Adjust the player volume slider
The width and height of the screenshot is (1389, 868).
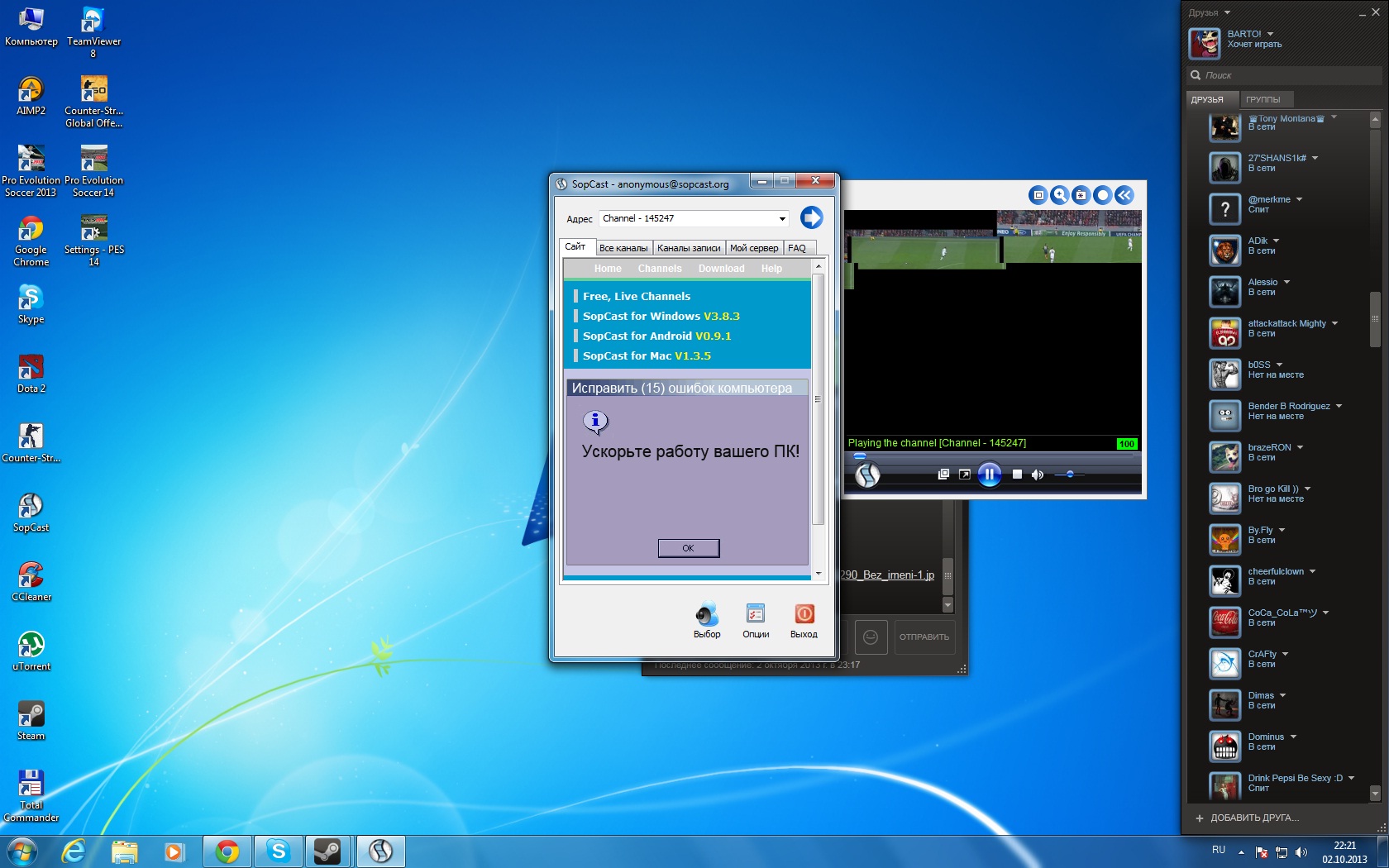coord(1070,475)
